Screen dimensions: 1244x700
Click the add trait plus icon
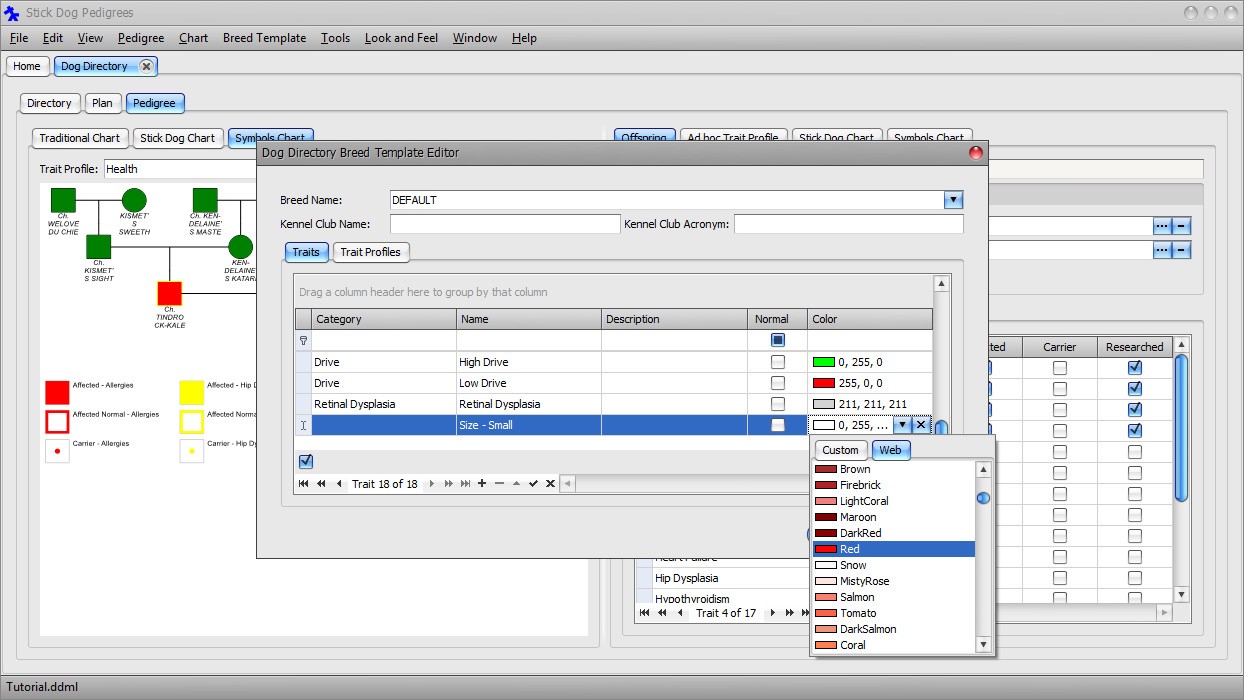point(482,484)
